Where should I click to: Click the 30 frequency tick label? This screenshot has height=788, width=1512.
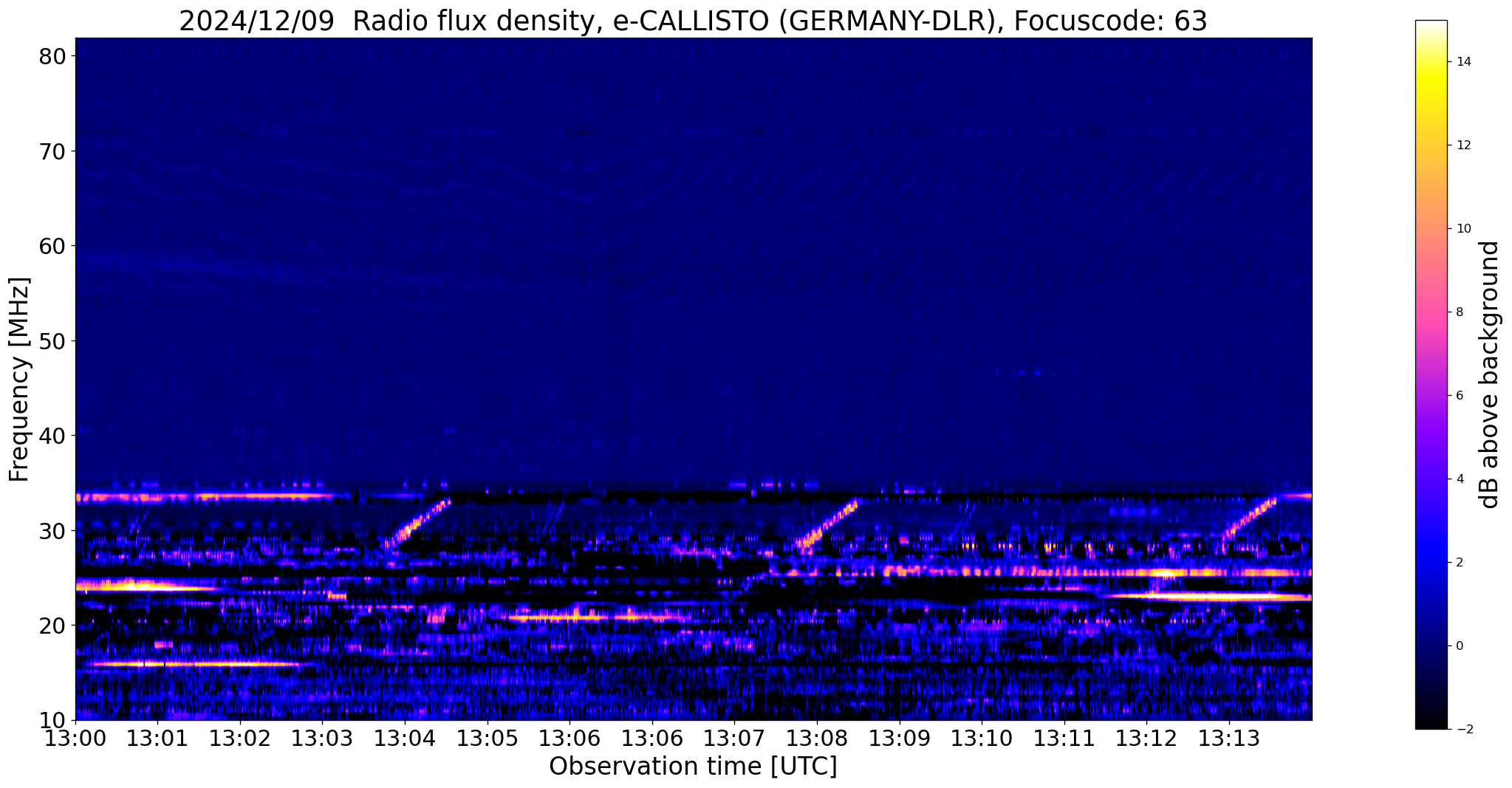tap(54, 531)
